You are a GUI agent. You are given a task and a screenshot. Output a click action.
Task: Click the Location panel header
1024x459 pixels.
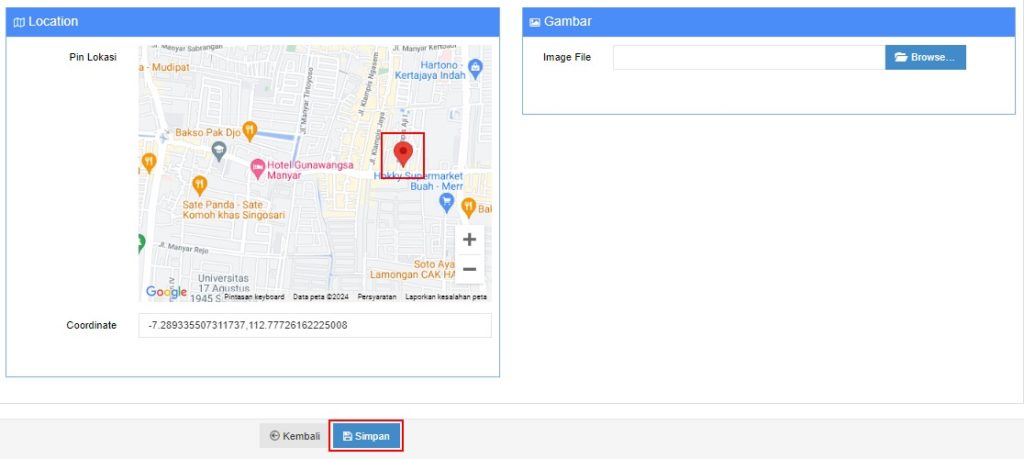[x=253, y=22]
